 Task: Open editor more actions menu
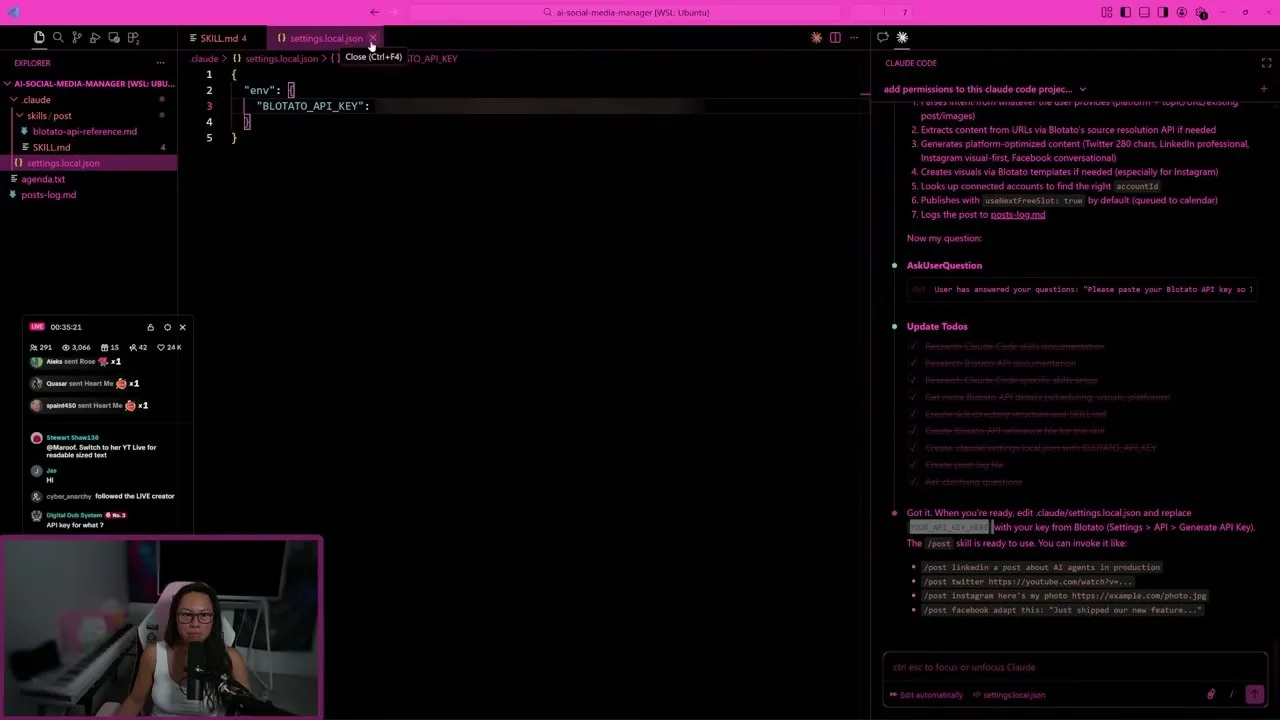coord(854,38)
